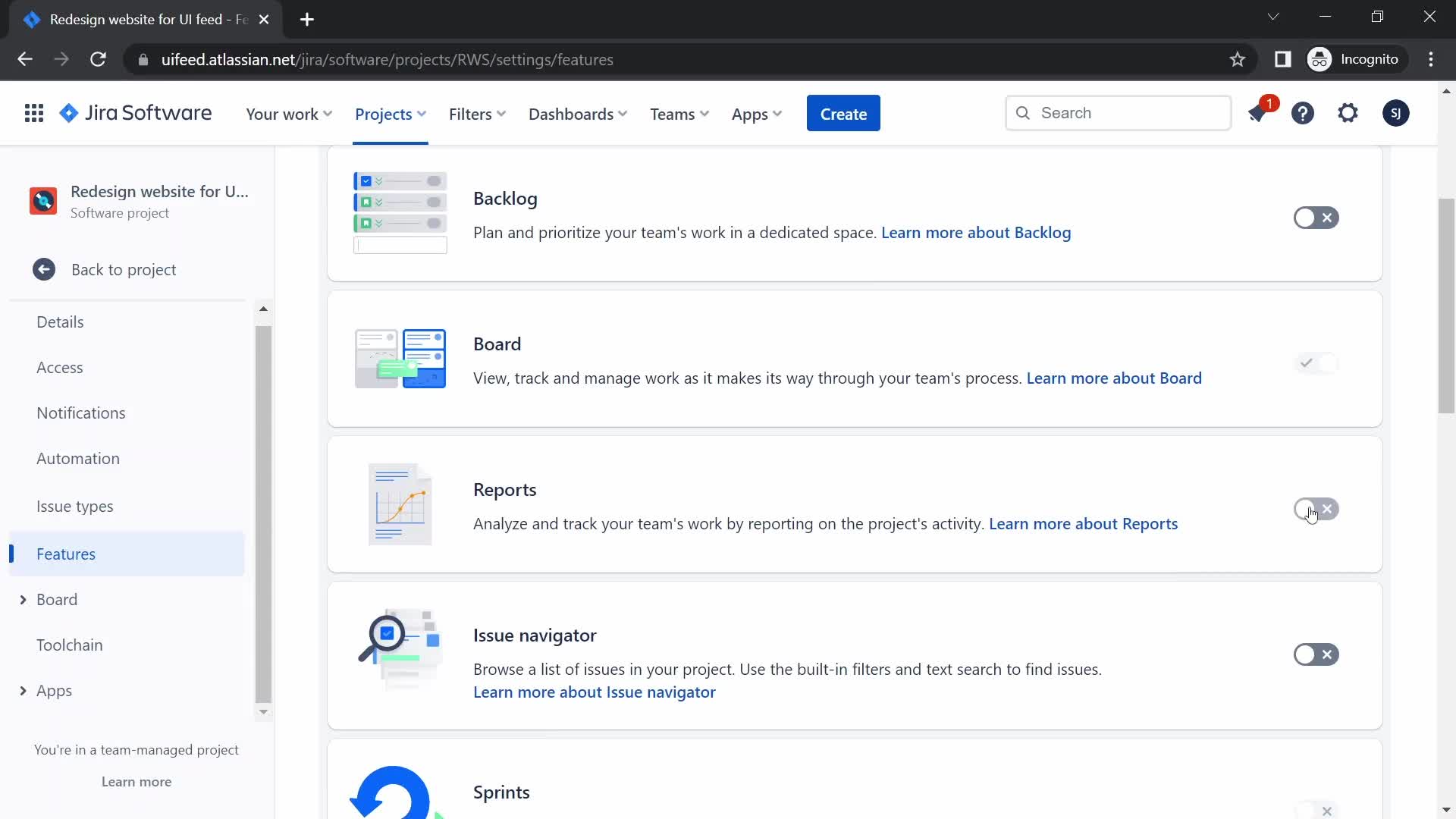Click the Board feature icon
The width and height of the screenshot is (1456, 819).
pos(400,360)
